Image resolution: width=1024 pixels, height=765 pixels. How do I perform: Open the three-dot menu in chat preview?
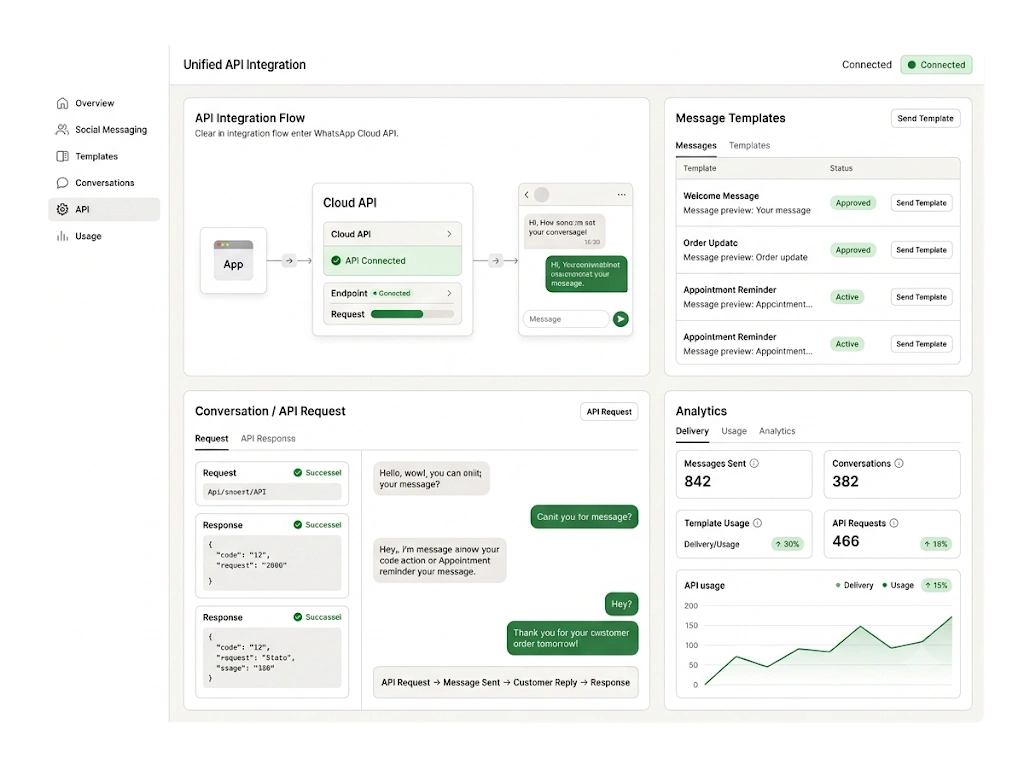(621, 195)
